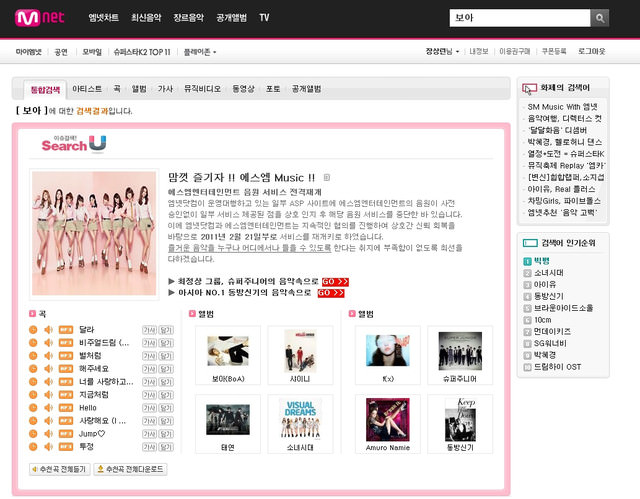Open the 장성민님 user dropdown
Viewport: 640px width, 499px height.
442,51
